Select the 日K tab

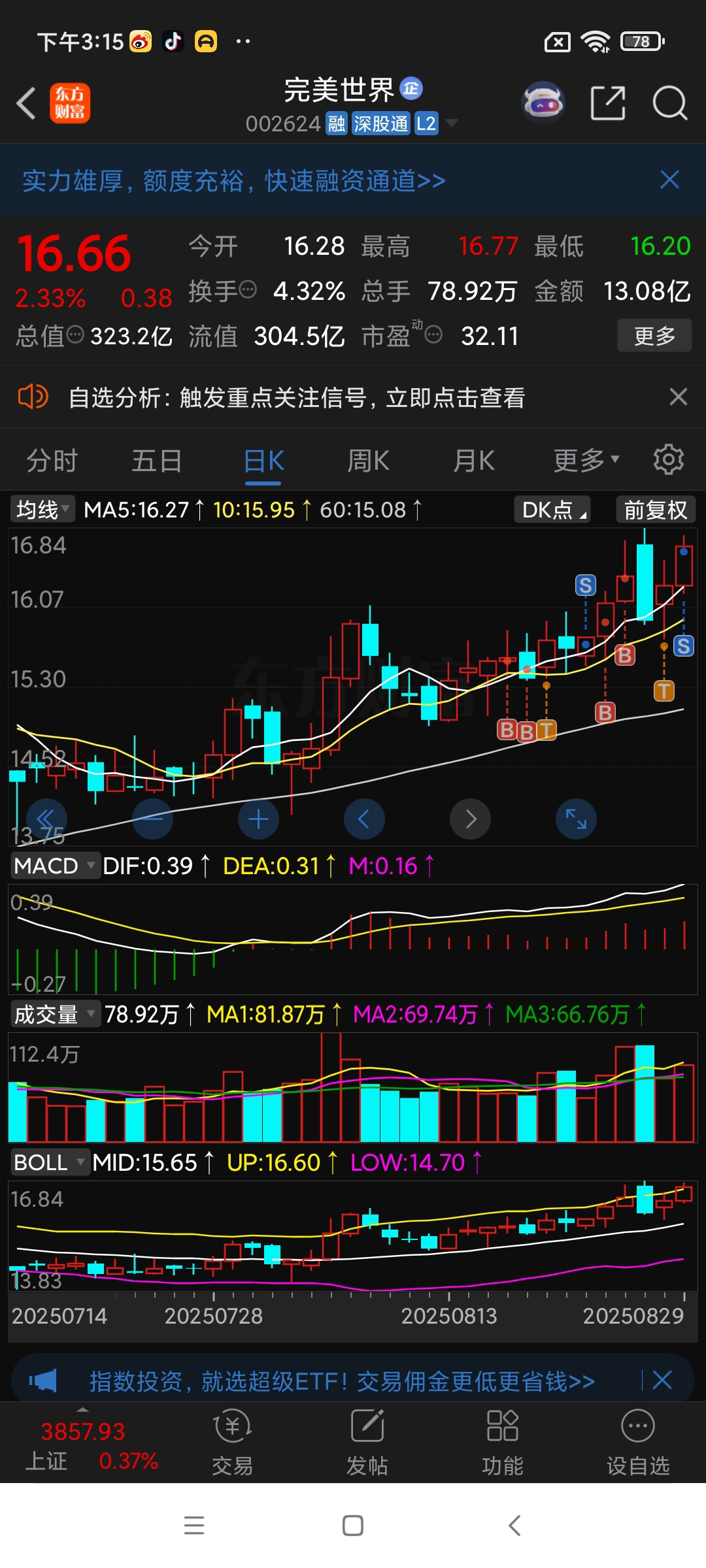pyautogui.click(x=263, y=461)
